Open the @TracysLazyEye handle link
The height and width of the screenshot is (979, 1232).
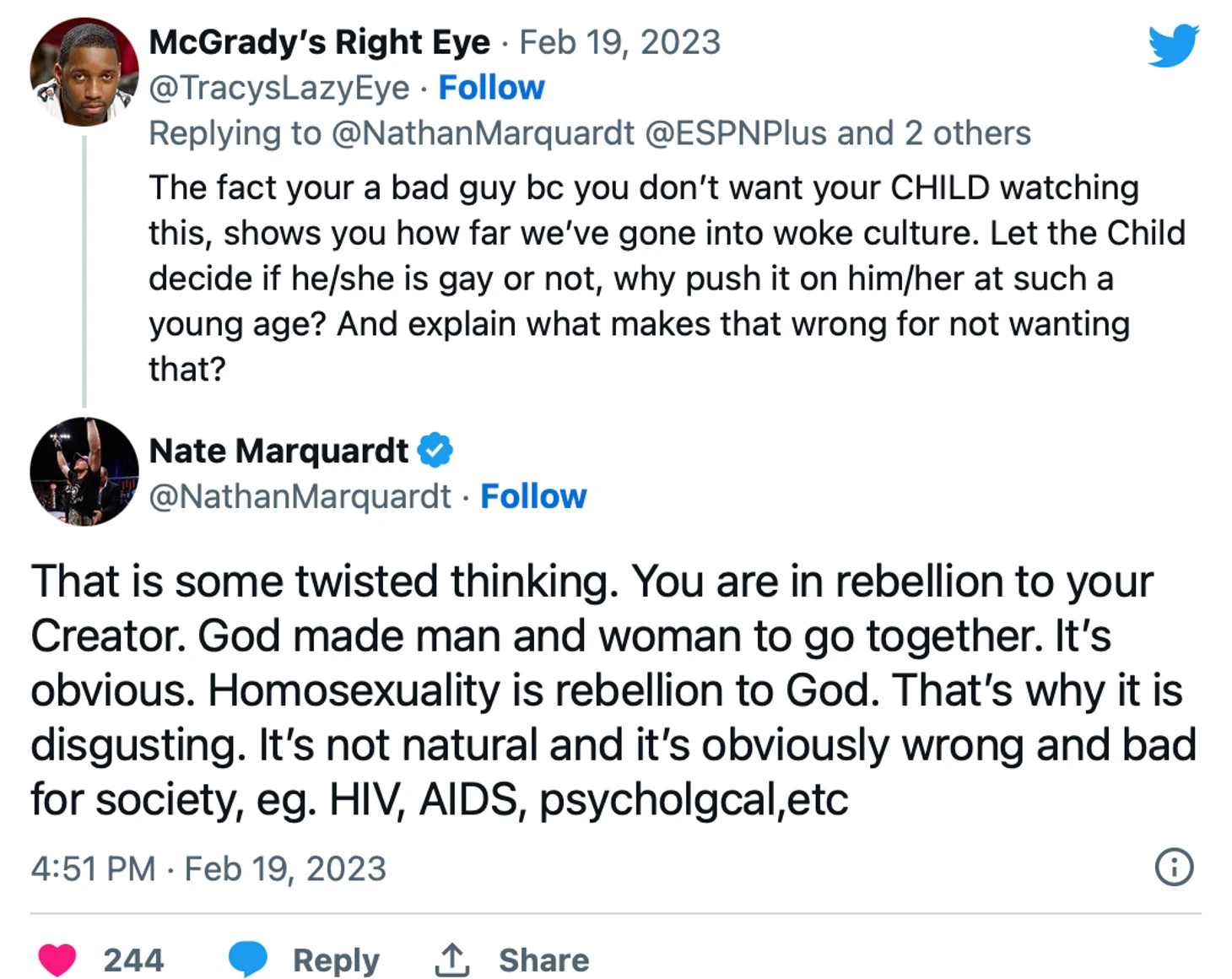pyautogui.click(x=279, y=88)
